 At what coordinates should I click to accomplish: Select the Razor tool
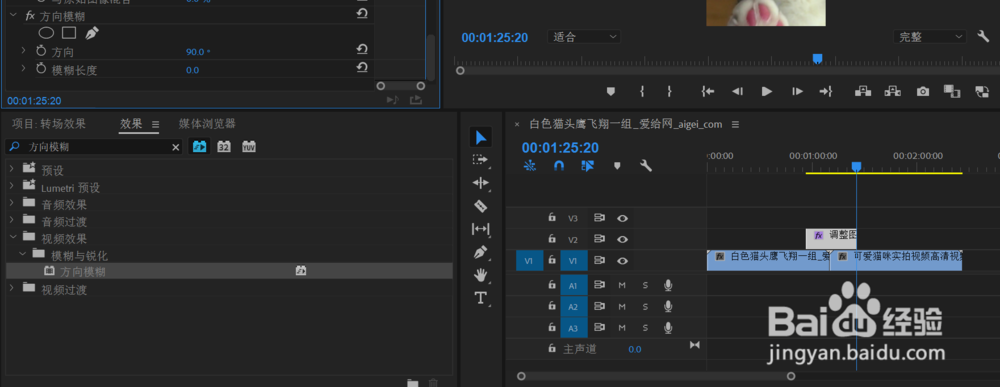[481, 206]
